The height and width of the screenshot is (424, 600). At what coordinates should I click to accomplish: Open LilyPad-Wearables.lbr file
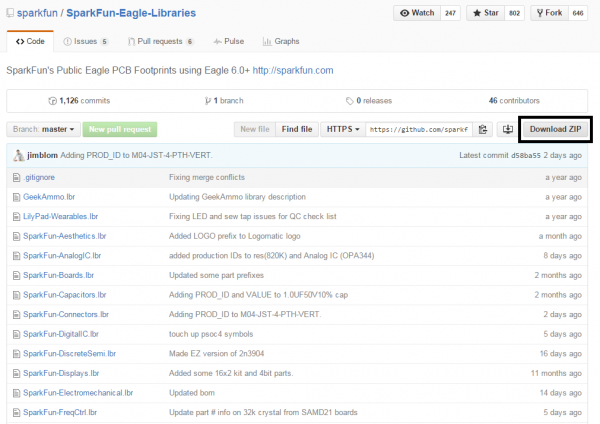[x=60, y=217]
